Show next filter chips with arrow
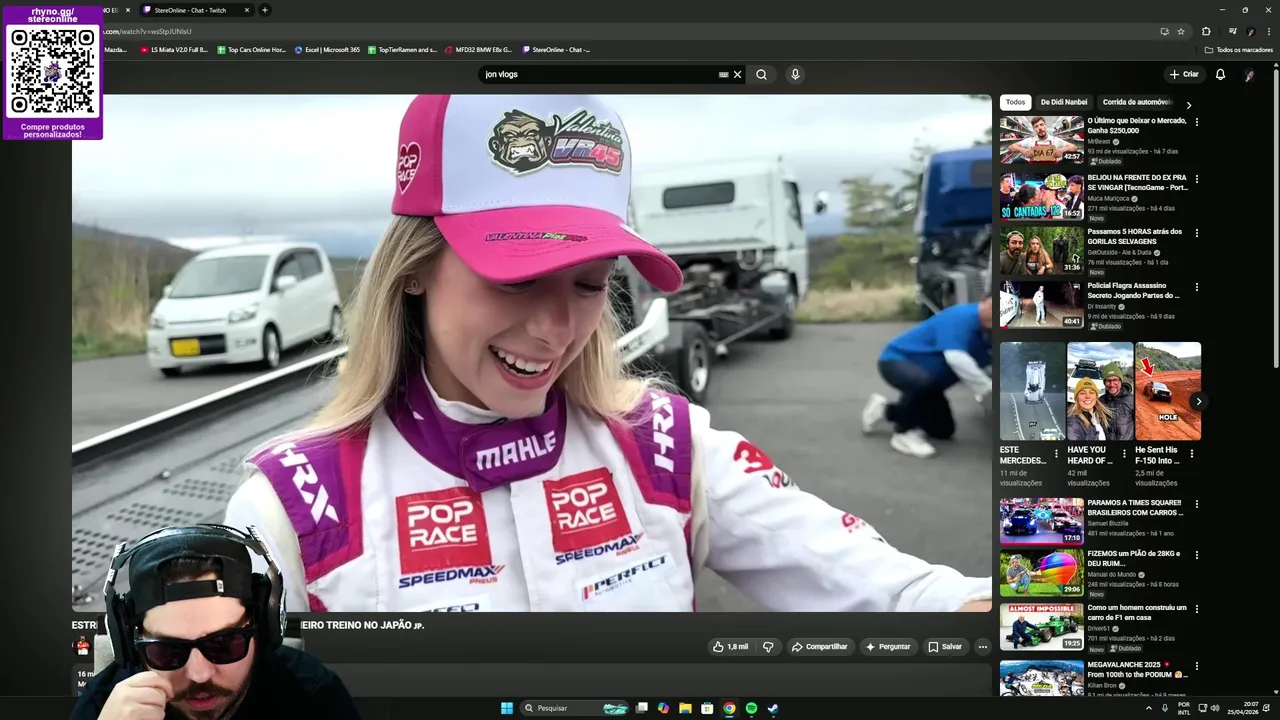The width and height of the screenshot is (1280, 720). (1188, 104)
